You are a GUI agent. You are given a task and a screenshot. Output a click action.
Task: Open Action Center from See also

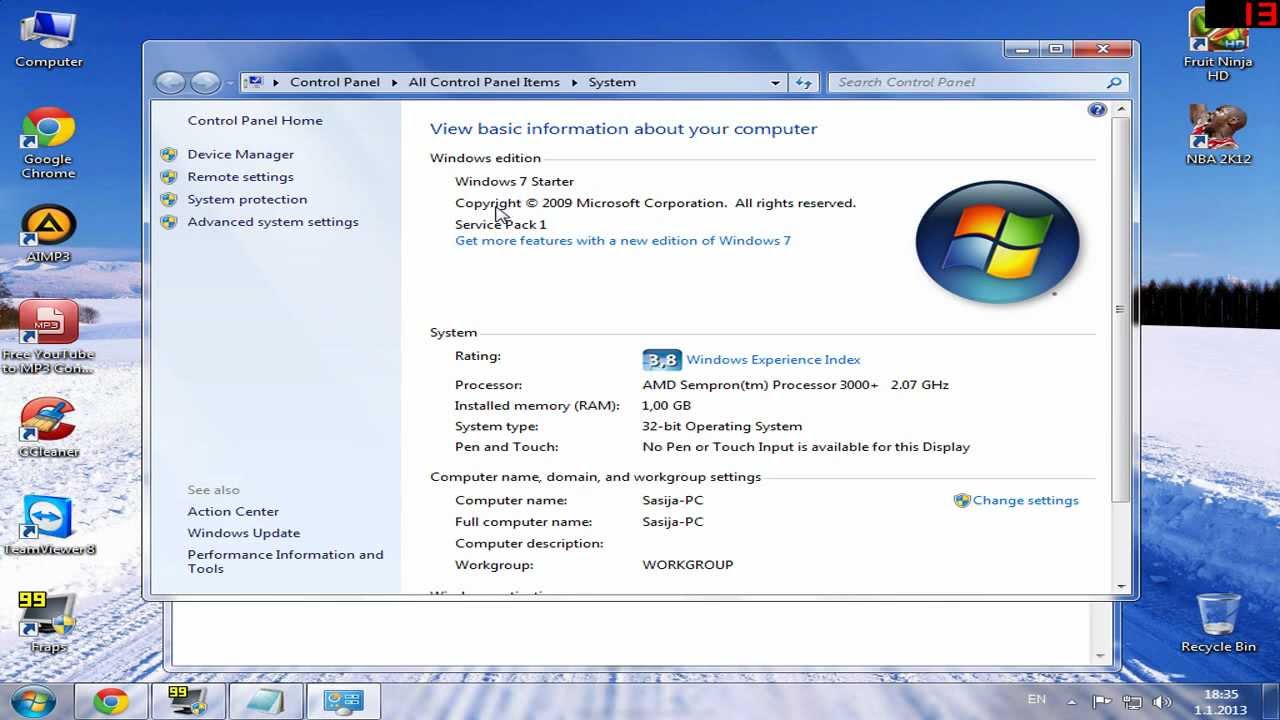233,512
